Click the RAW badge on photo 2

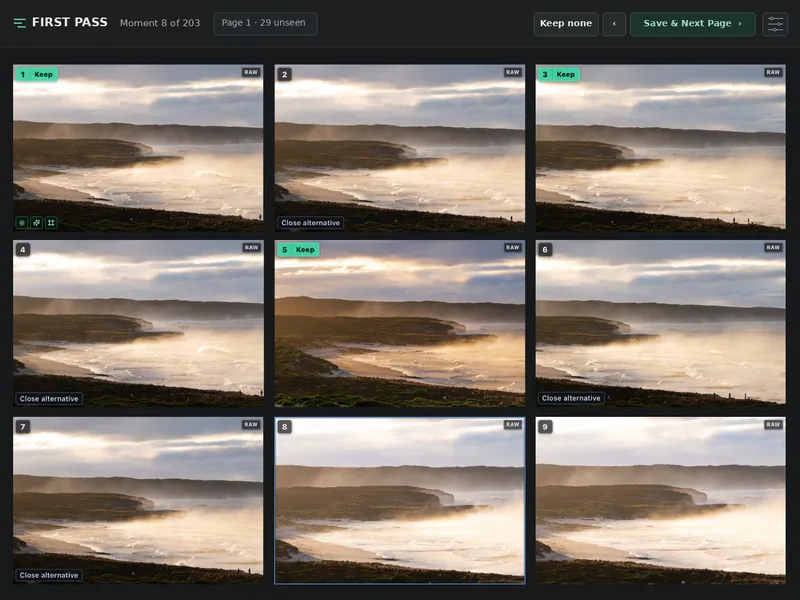pos(512,72)
